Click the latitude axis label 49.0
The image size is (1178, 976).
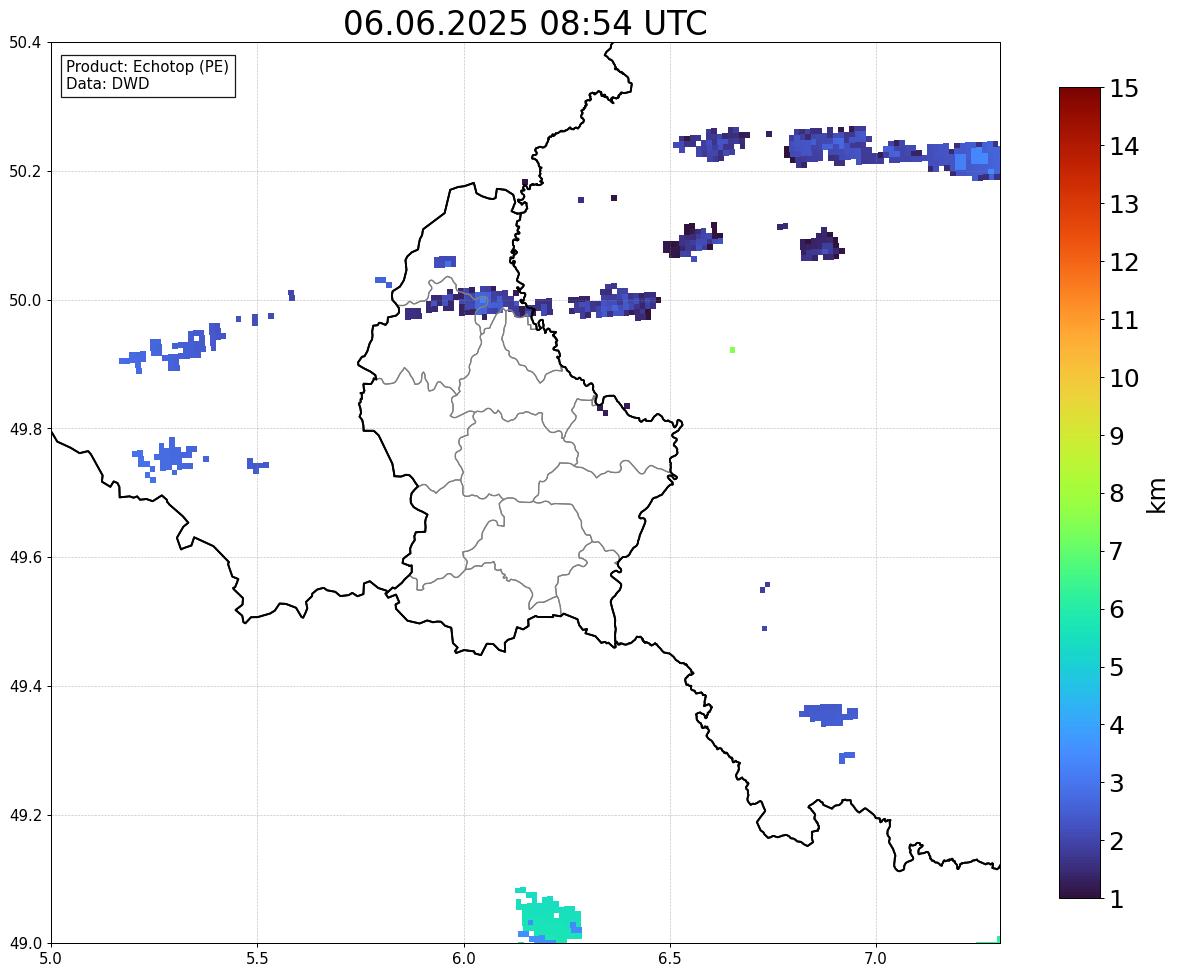[25, 944]
